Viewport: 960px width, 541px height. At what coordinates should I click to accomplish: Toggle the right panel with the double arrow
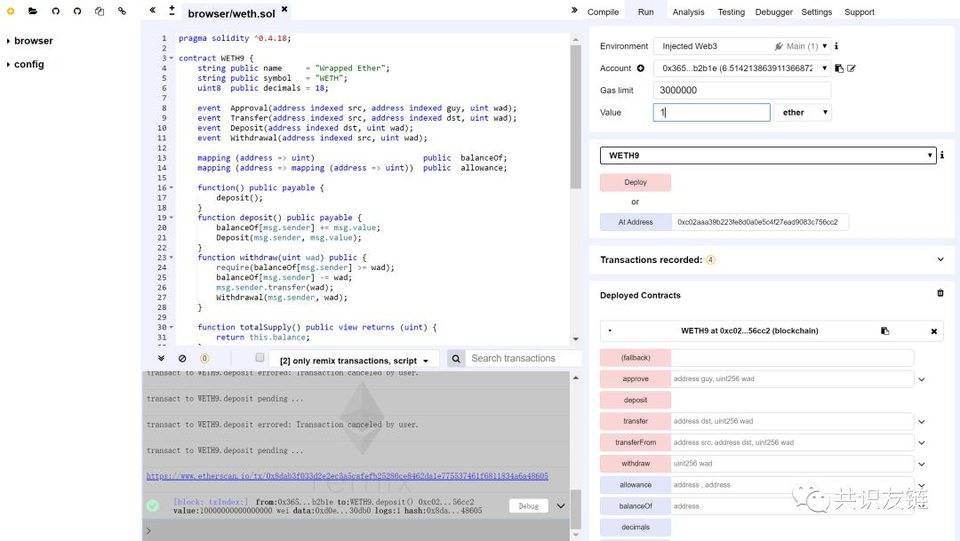pos(574,10)
